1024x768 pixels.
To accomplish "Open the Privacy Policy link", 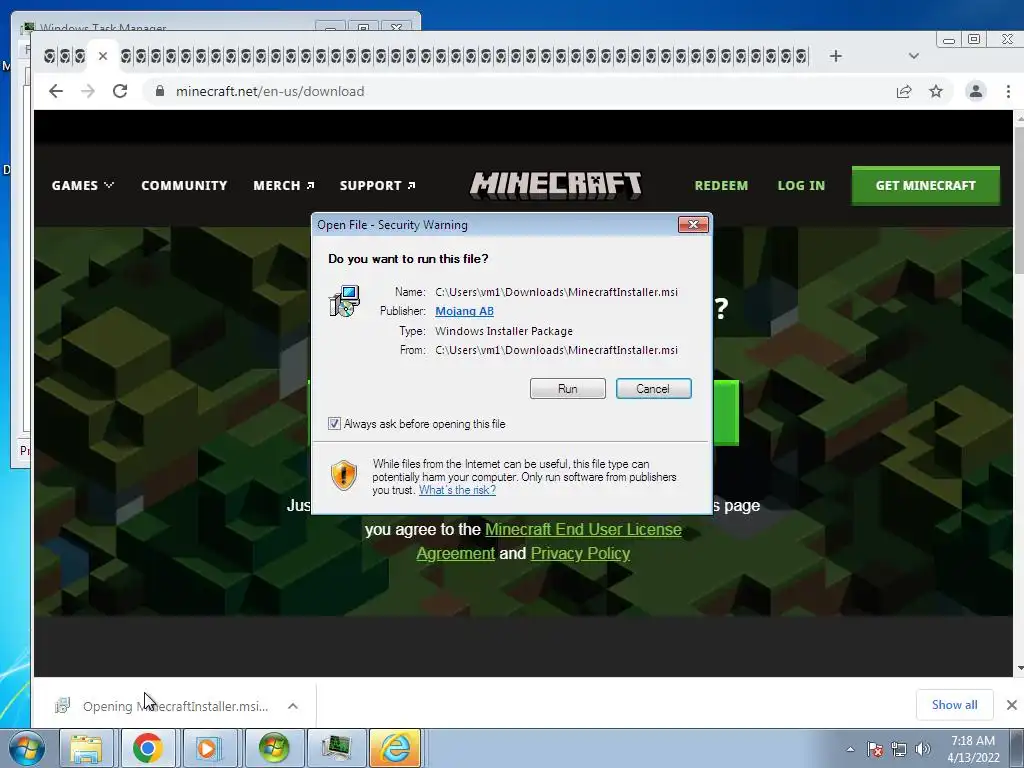I will pos(580,553).
